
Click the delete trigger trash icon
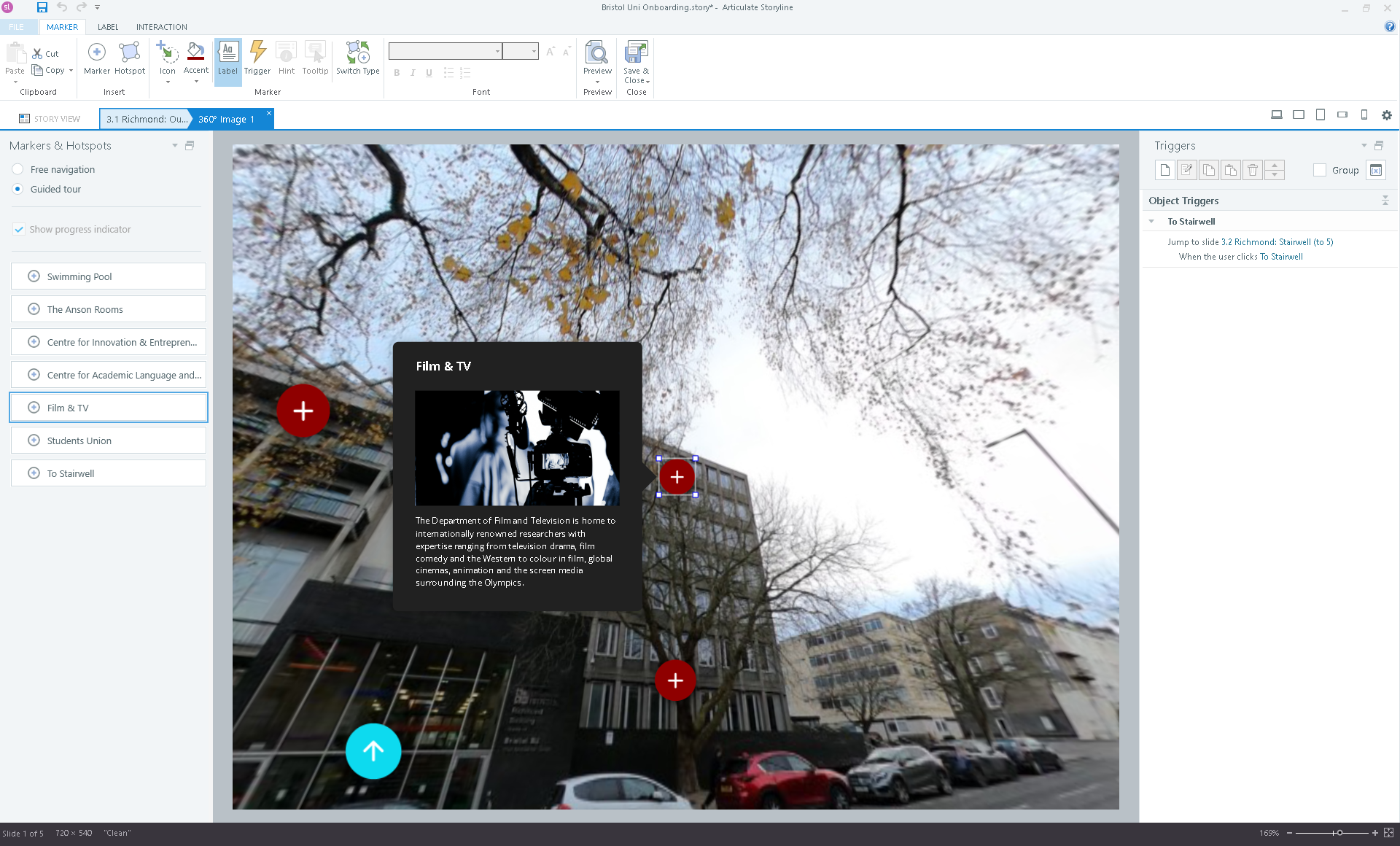(x=1252, y=170)
